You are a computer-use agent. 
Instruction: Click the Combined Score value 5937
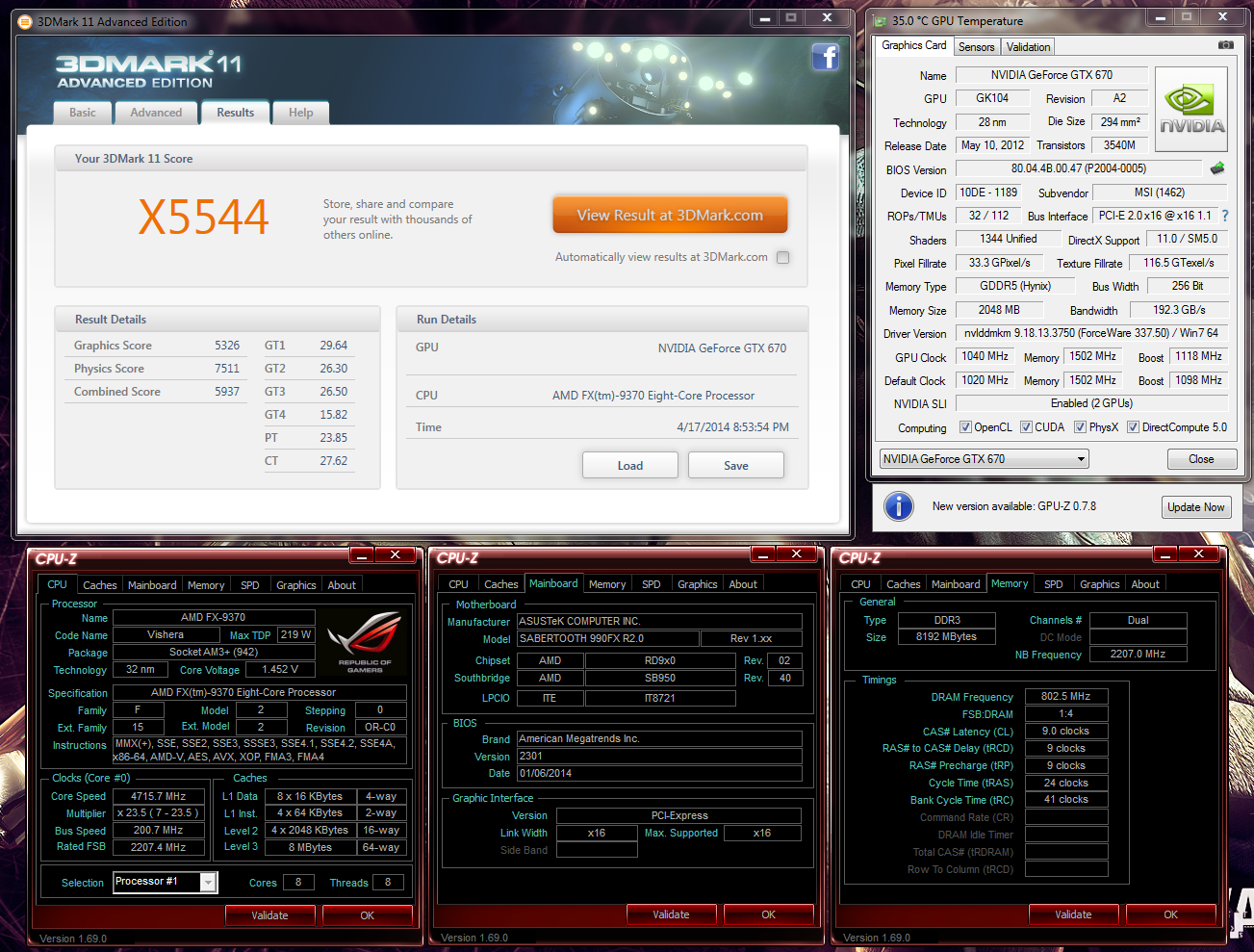[227, 392]
